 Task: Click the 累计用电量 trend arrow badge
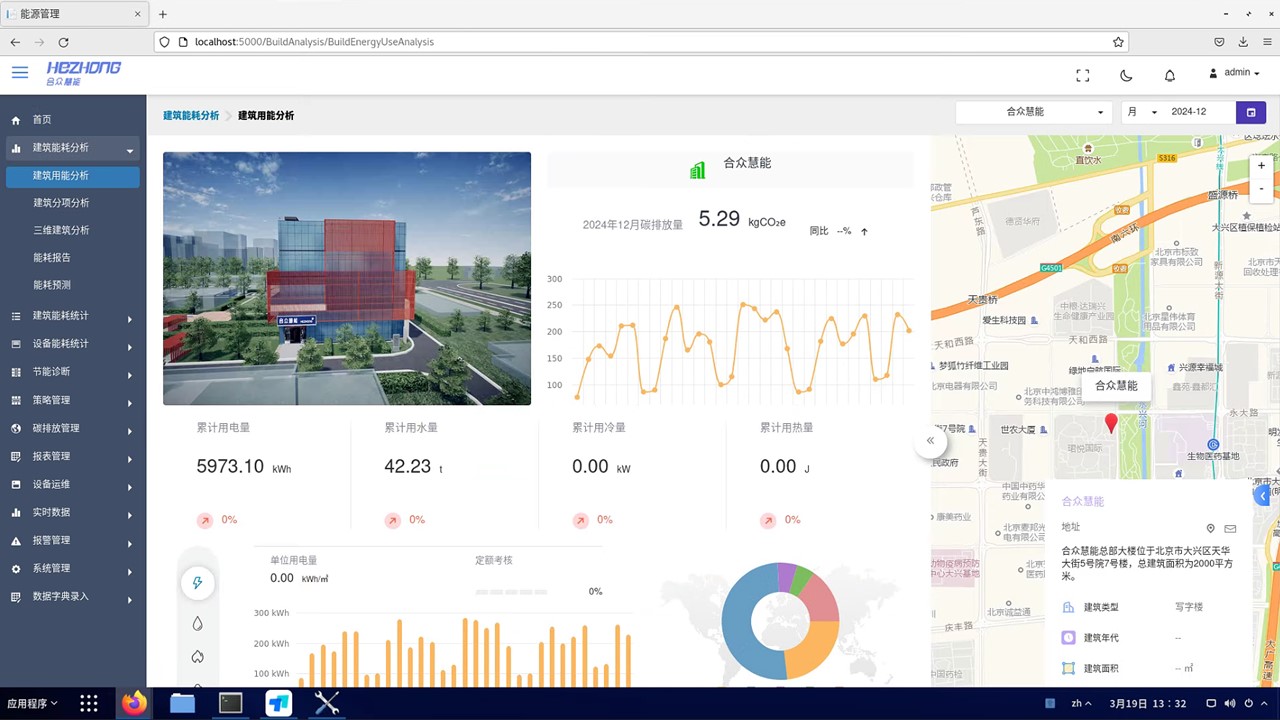tap(204, 520)
